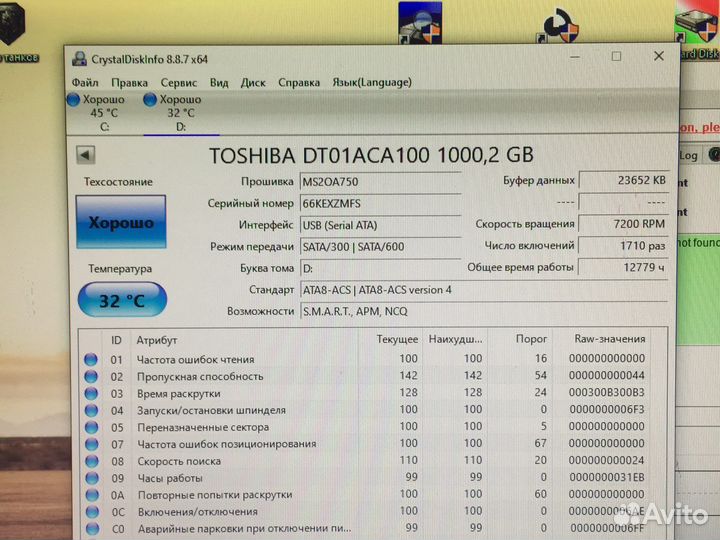
Task: Click status icon of attribute C0 row
Action: click(x=92, y=529)
